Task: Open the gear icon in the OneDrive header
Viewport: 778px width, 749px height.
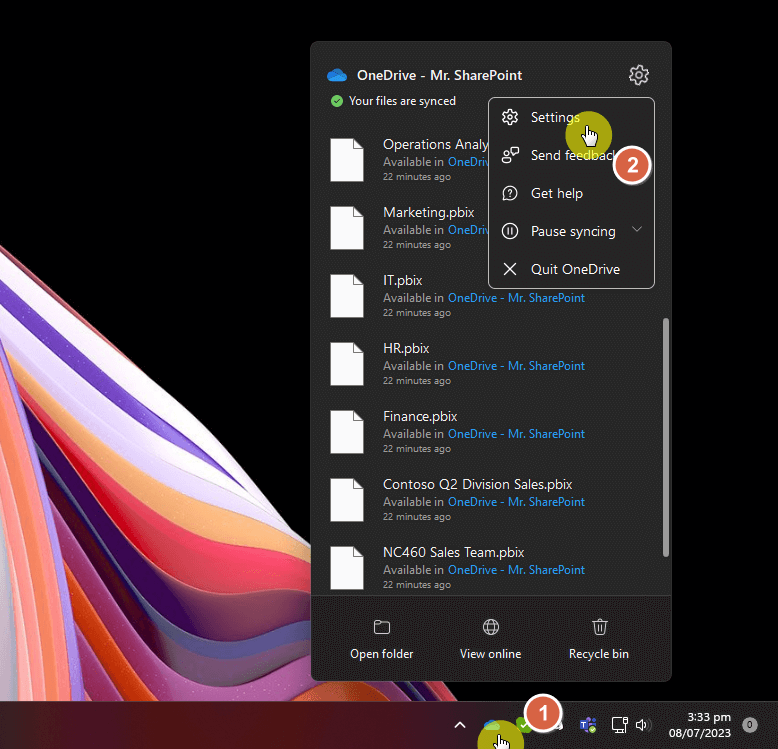Action: point(639,75)
